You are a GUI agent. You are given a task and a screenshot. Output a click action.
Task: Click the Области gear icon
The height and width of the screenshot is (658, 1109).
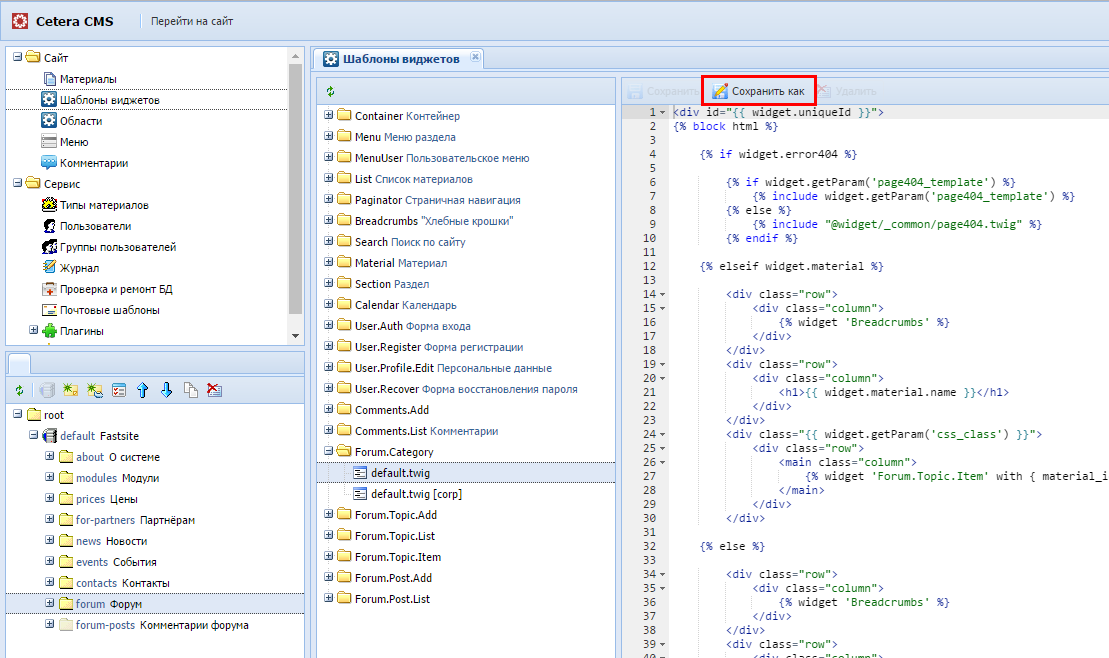49,120
